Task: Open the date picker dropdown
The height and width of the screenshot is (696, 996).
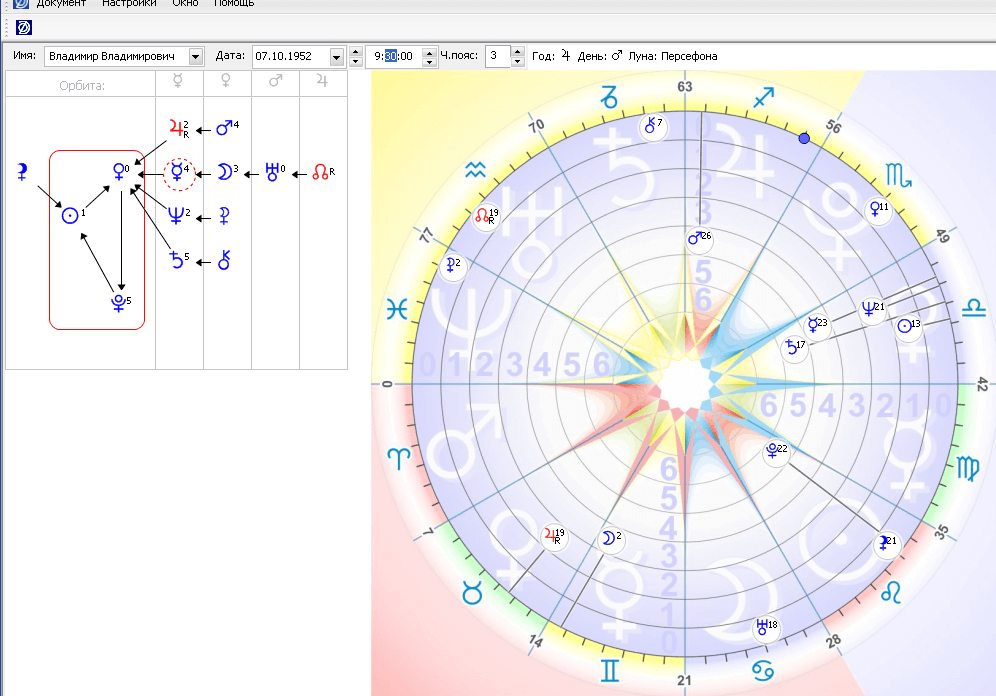Action: point(337,57)
